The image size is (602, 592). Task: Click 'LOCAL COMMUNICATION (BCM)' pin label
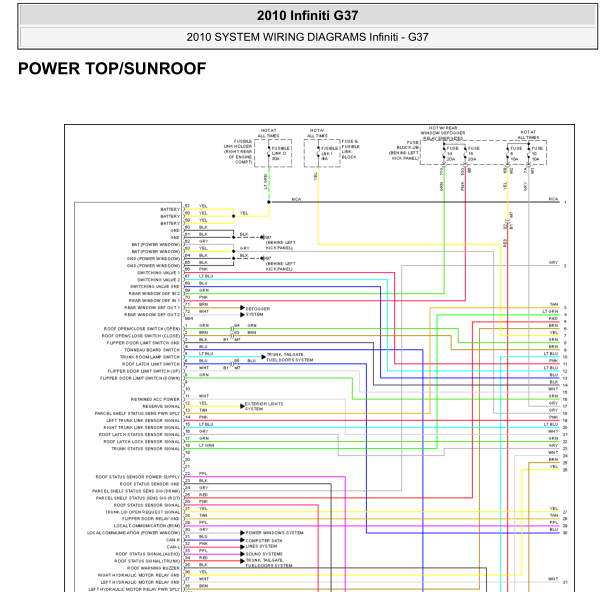tap(147, 525)
